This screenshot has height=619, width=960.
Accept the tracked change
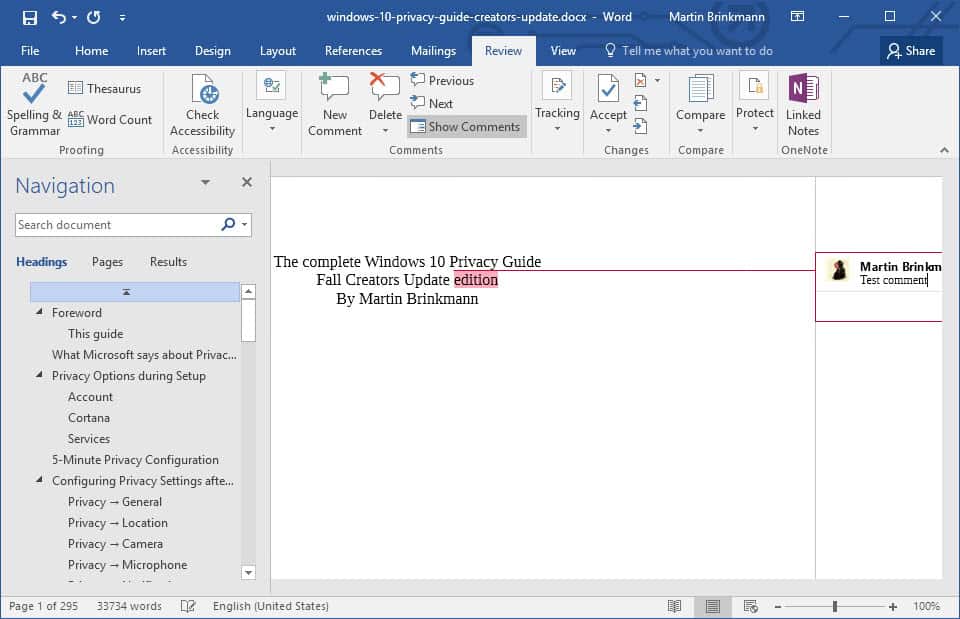[x=608, y=96]
